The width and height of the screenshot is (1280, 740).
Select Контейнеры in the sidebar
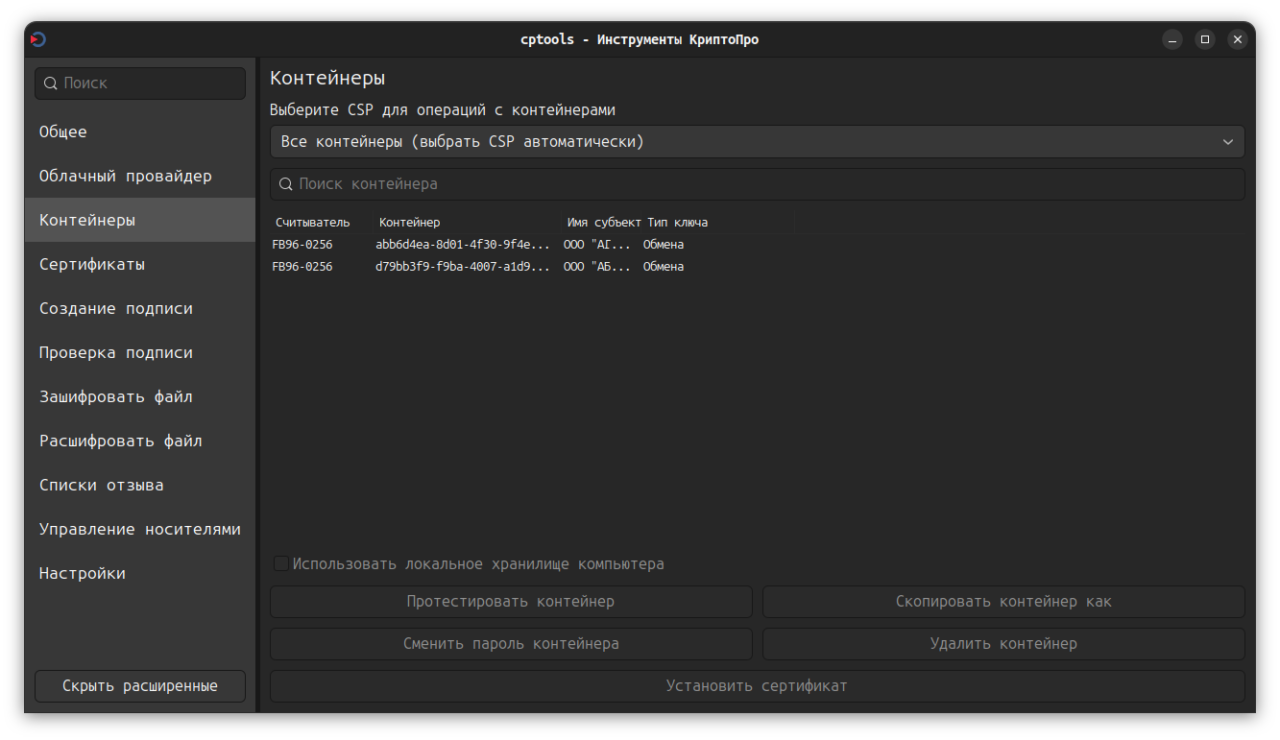click(x=140, y=220)
